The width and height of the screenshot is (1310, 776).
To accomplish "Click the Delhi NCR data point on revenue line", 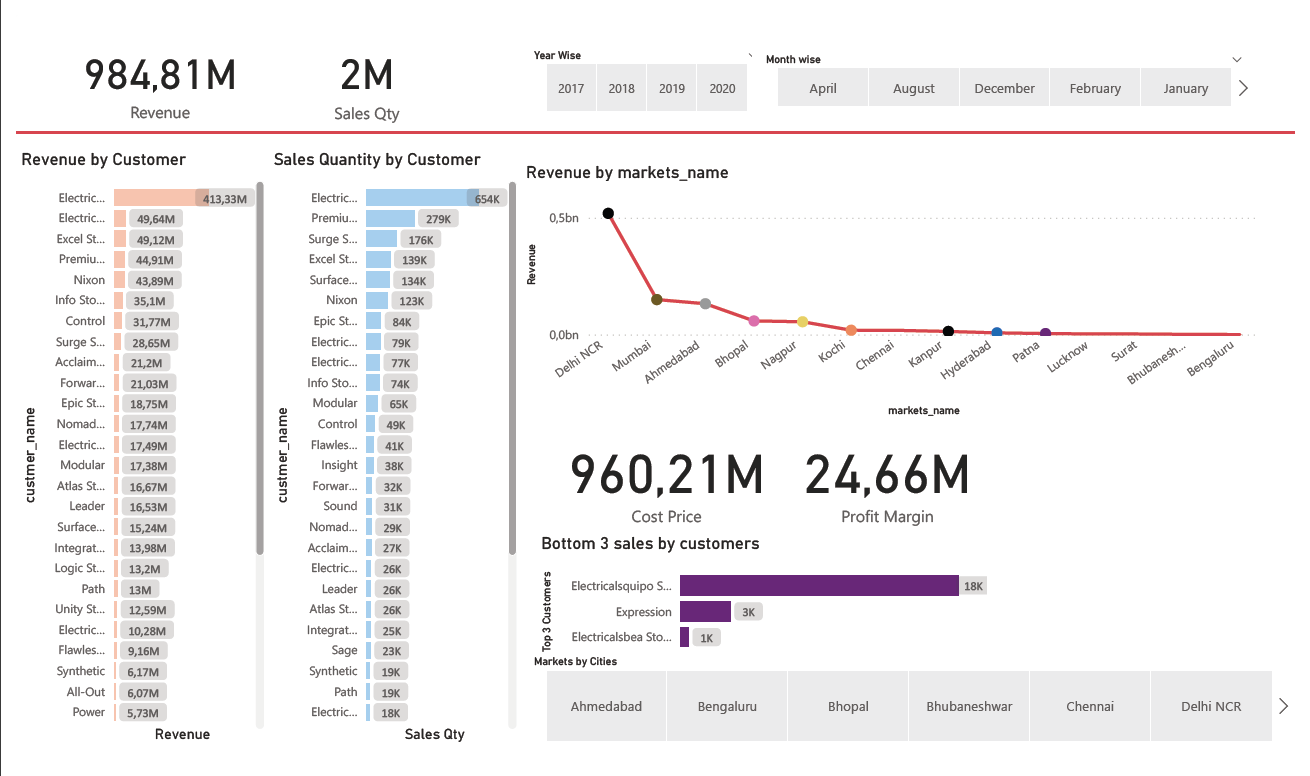I will tap(608, 212).
